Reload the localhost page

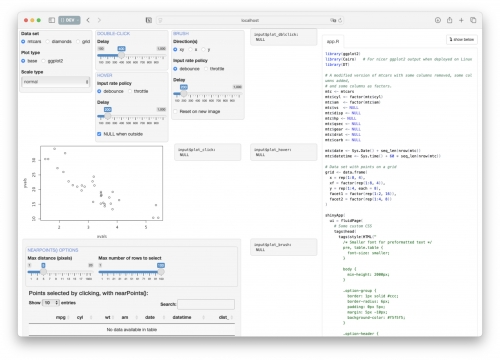click(340, 21)
